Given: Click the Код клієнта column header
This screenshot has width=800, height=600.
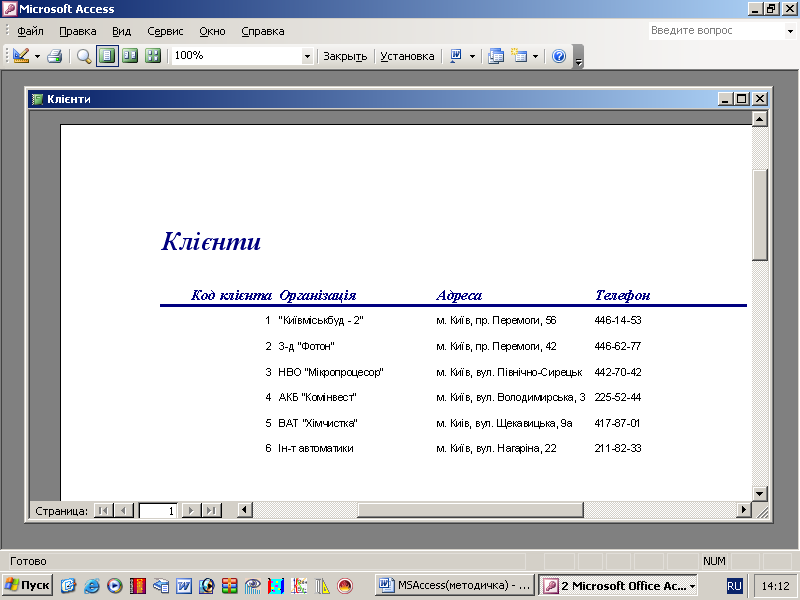Looking at the screenshot, I should point(231,295).
